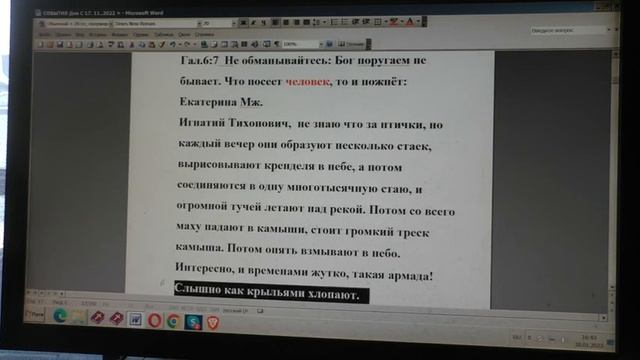Cut the selection using the scissors icon

click(x=131, y=44)
